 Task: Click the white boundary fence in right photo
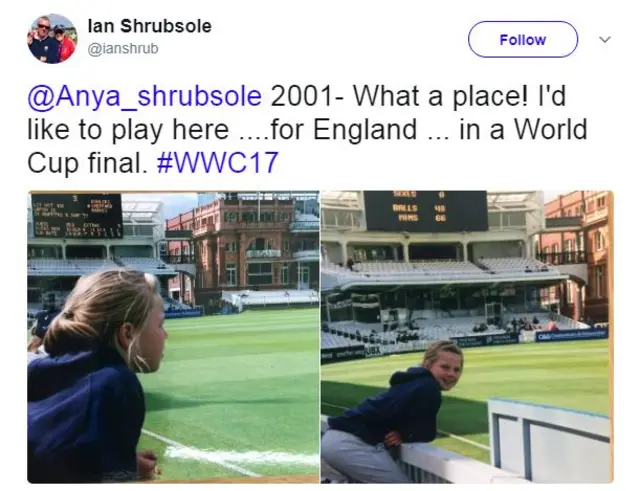click(x=548, y=437)
